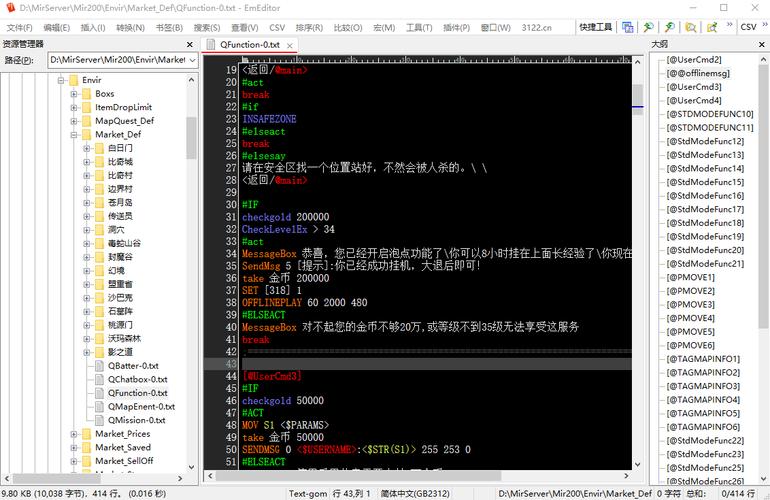Click the file icon of QMapEnent-0.txt

[100, 407]
